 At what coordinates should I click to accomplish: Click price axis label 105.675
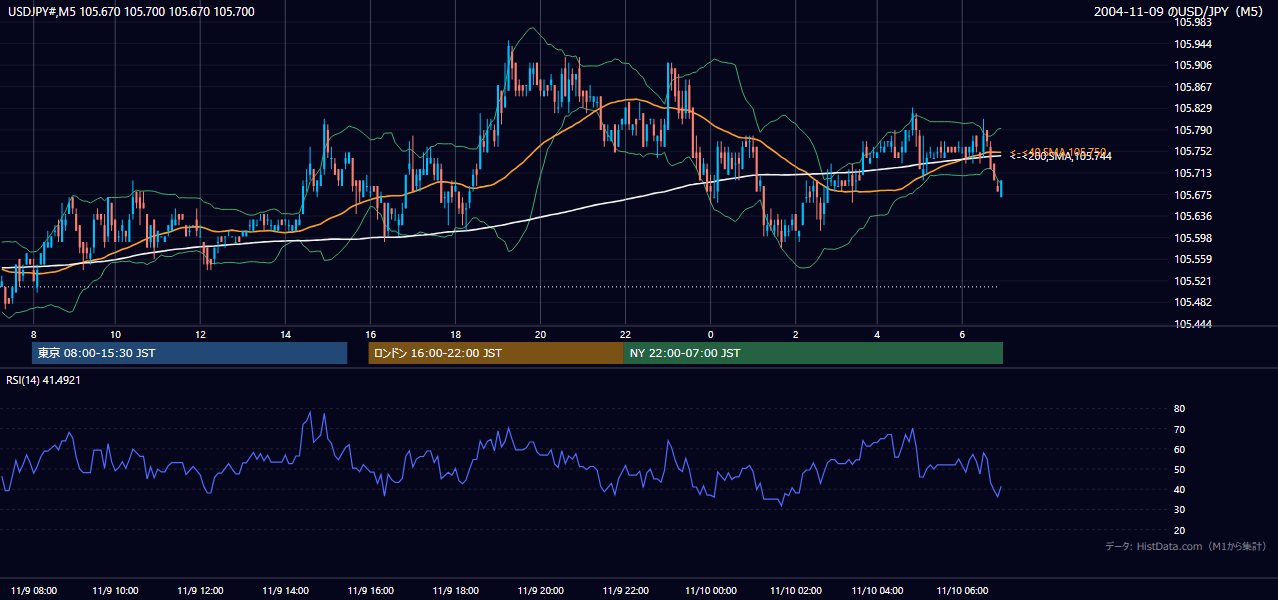click(1193, 195)
